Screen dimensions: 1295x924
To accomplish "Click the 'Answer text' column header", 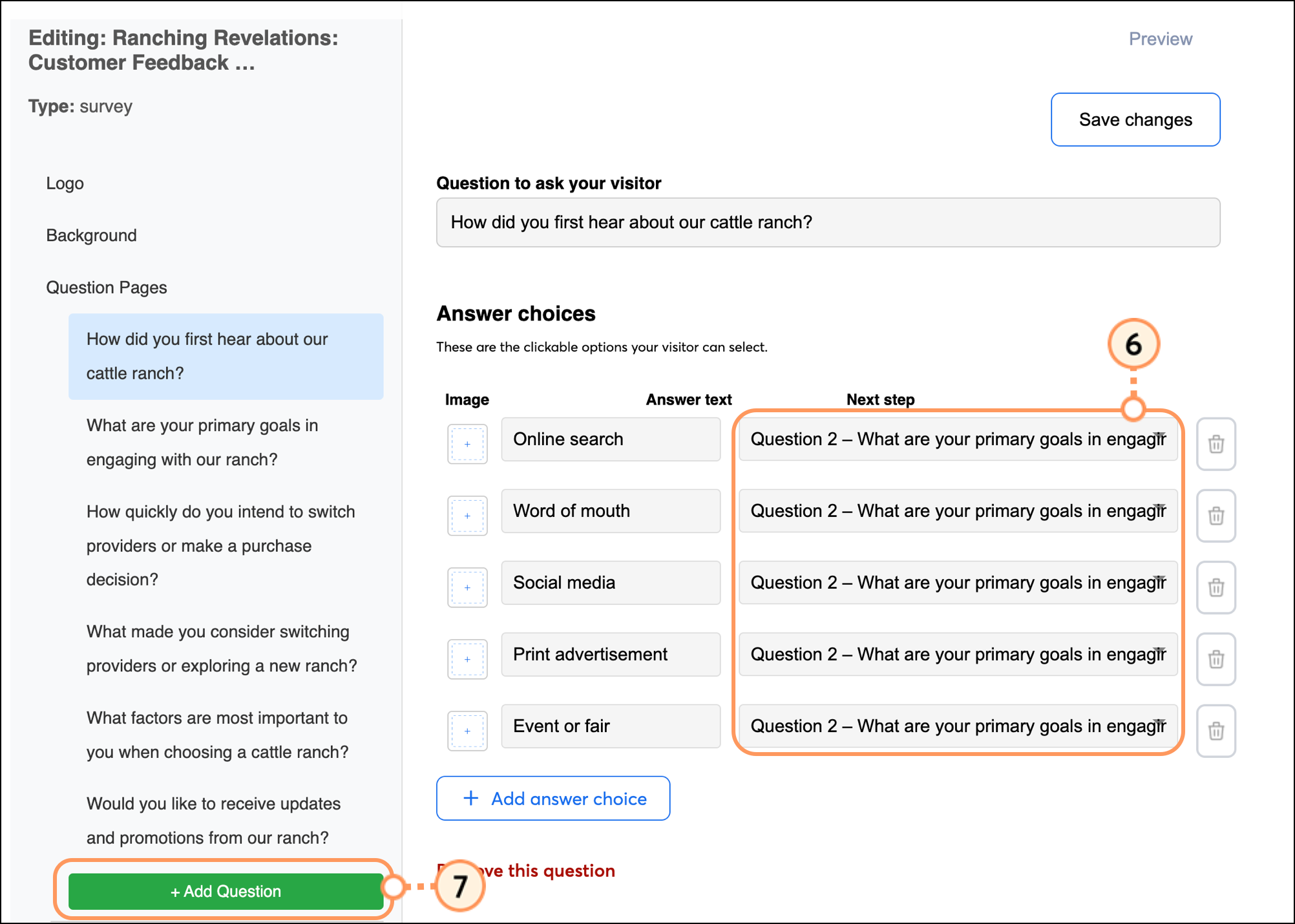I will pyautogui.click(x=689, y=400).
